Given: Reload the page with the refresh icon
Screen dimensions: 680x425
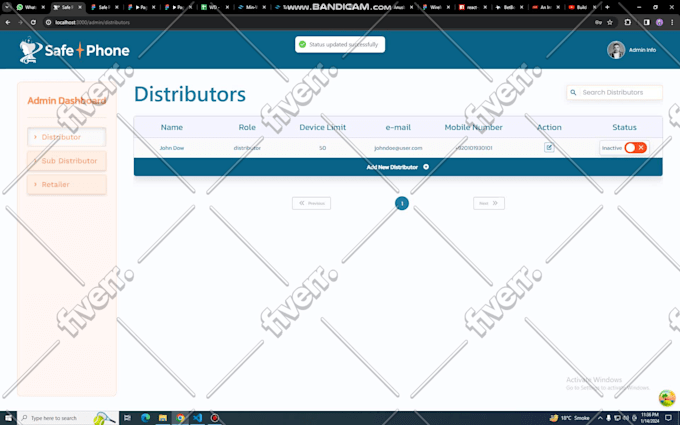Looking at the screenshot, I should (x=33, y=22).
